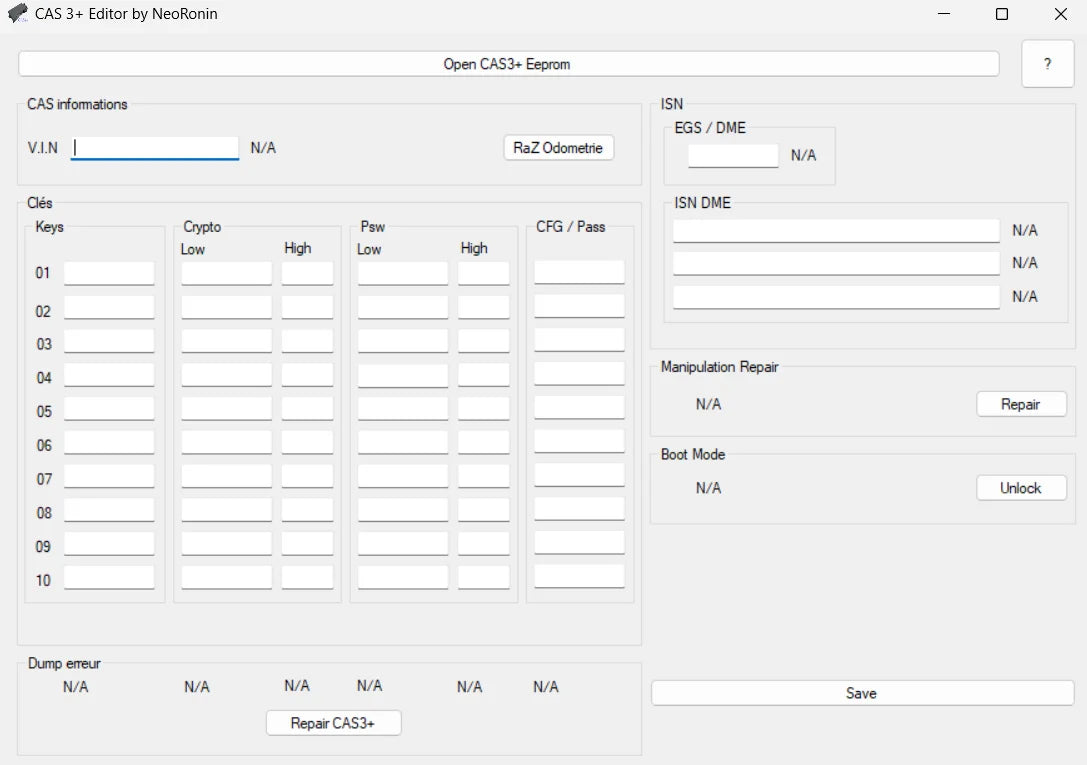Screen dimensions: 1087x765
Task: Select Crypto Low field in row 02
Action: pyautogui.click(x=227, y=307)
